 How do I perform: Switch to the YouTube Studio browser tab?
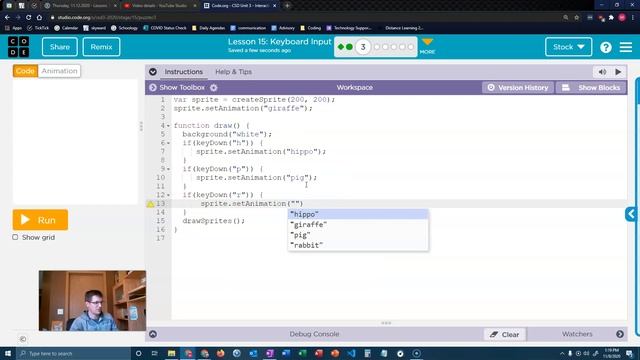coord(159,6)
